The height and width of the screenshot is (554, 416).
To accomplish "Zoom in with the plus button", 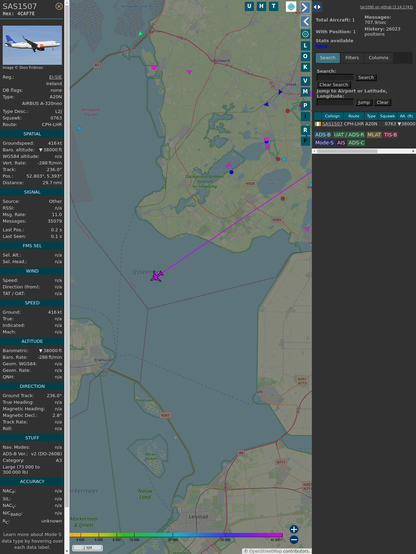I will click(294, 529).
